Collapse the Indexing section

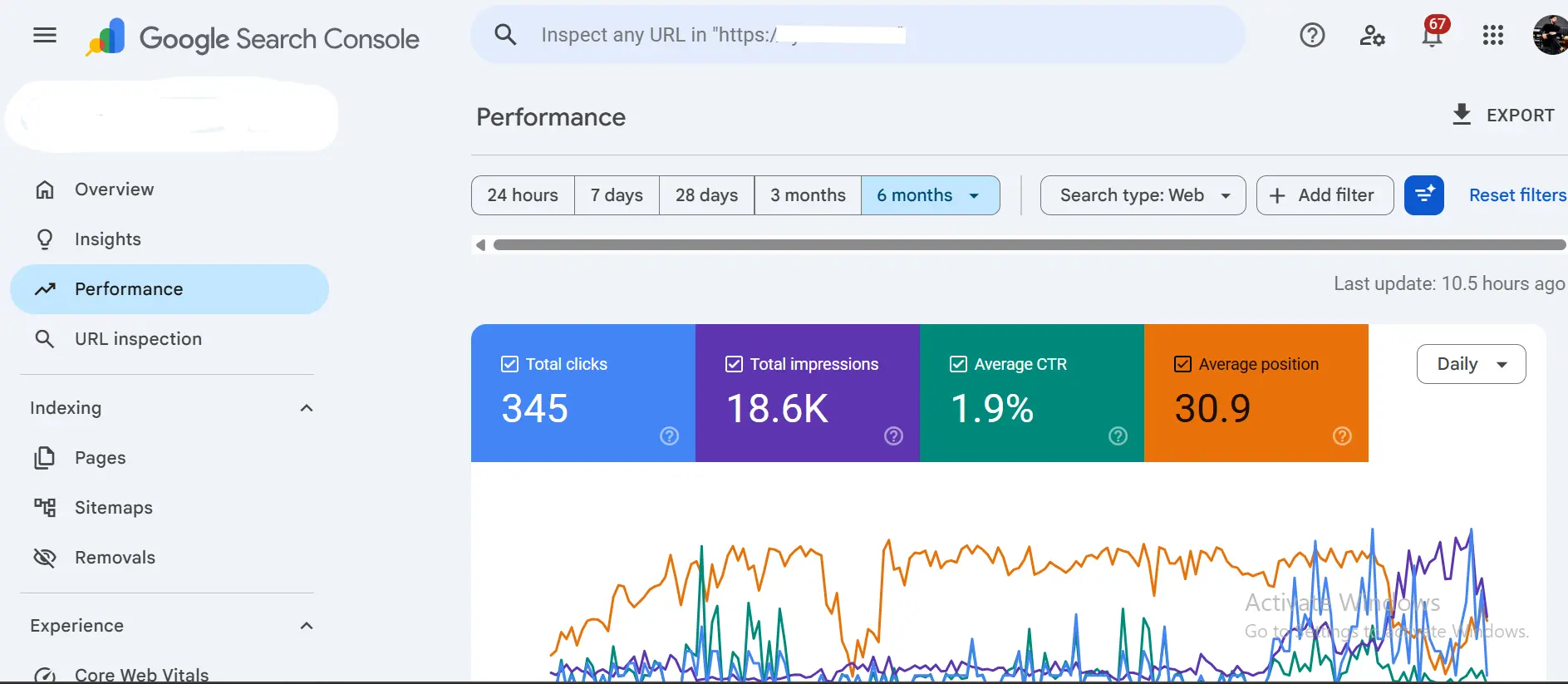tap(307, 408)
